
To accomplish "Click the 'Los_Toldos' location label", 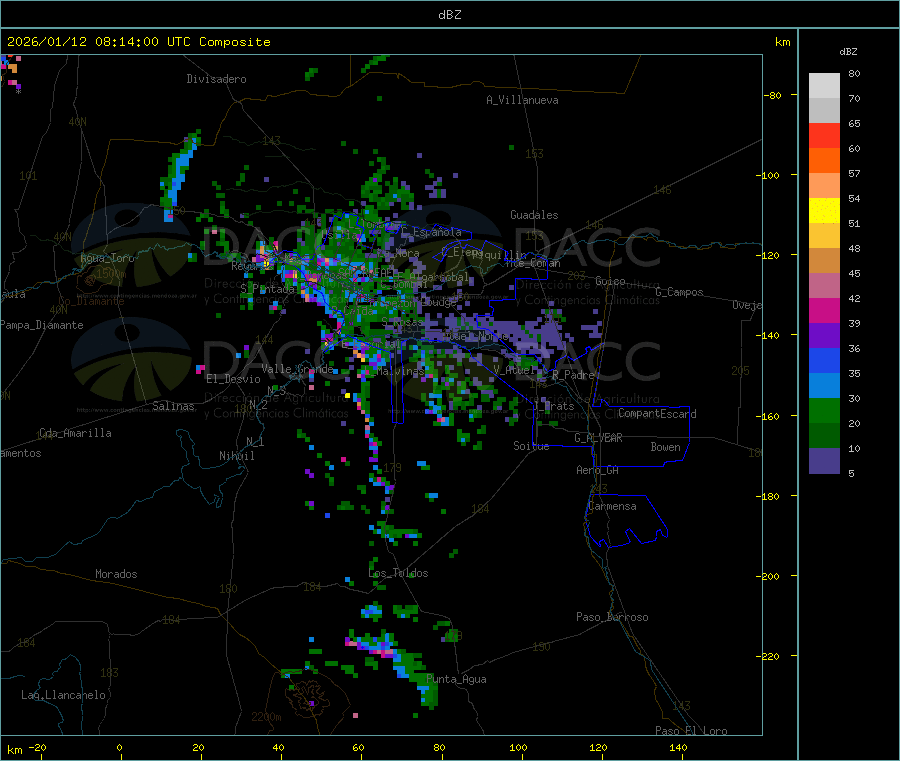I will pyautogui.click(x=398, y=573).
